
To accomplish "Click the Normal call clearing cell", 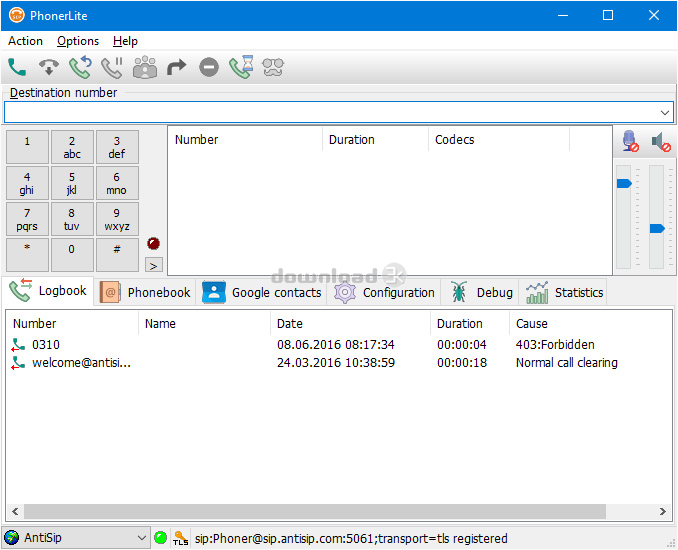I will pyautogui.click(x=566, y=363).
